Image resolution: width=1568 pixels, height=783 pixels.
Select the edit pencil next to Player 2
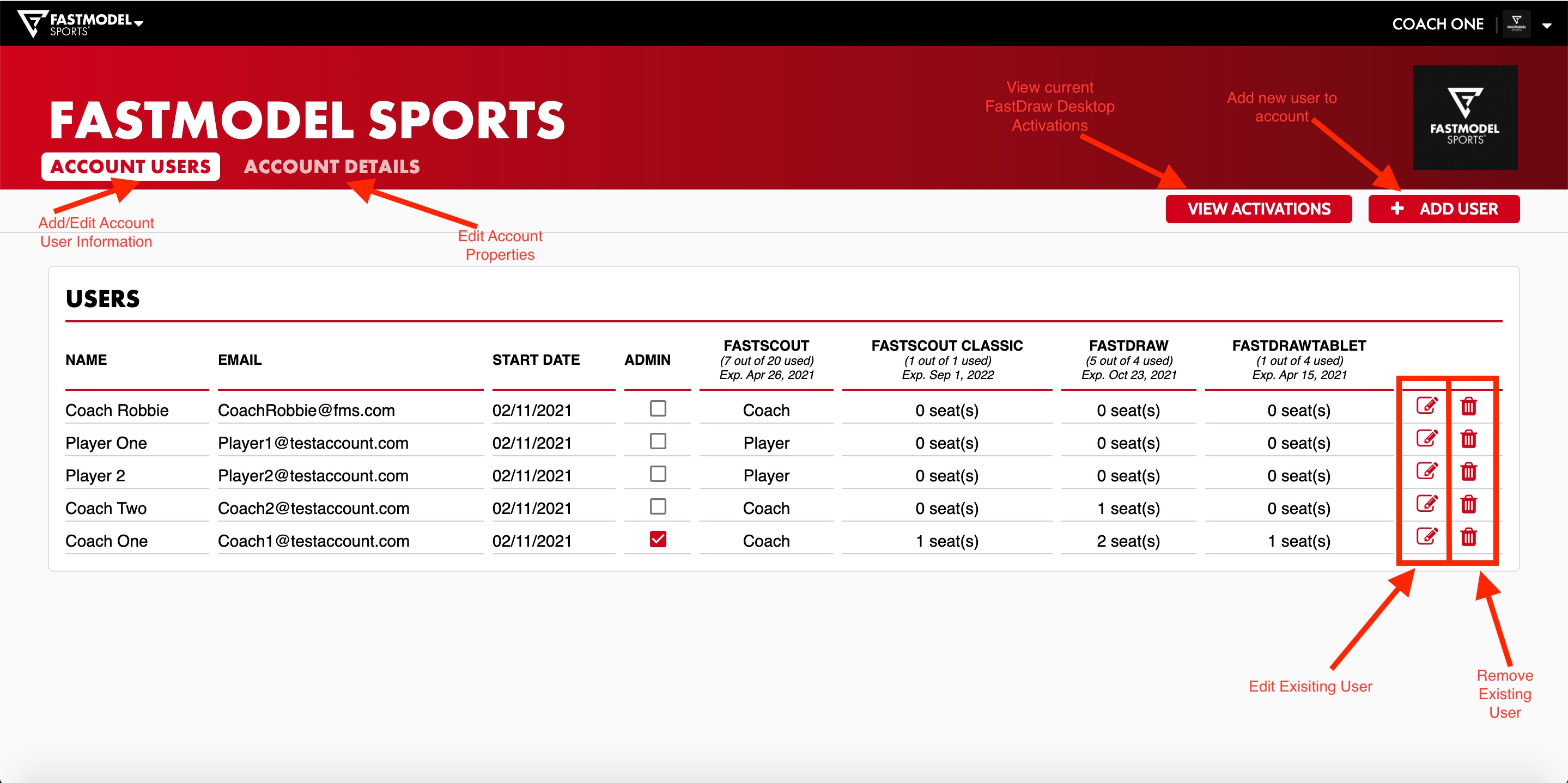pos(1426,471)
